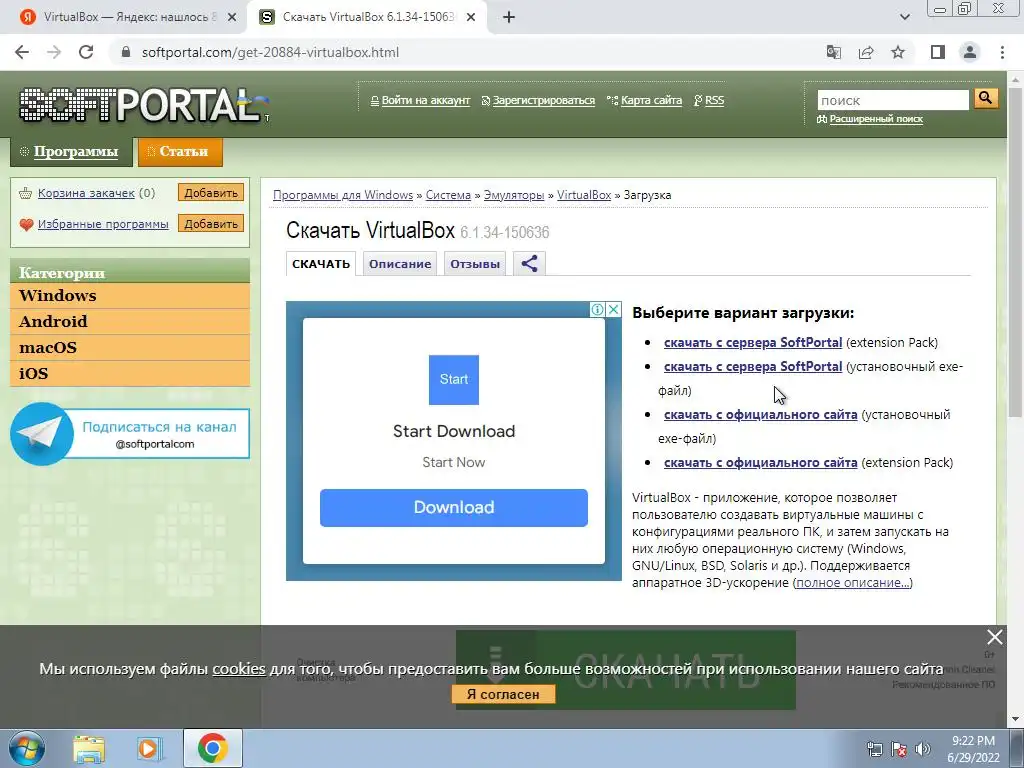Download extension Pack from SoftPortal server

pyautogui.click(x=753, y=342)
